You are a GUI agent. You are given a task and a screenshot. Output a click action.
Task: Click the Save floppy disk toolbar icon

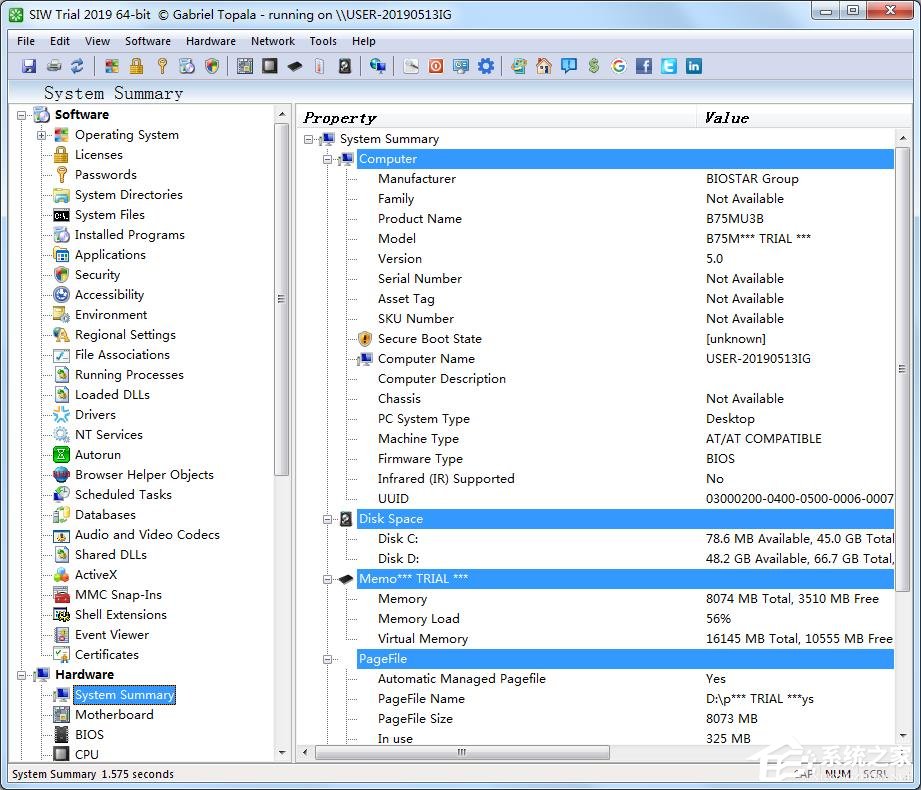point(29,66)
